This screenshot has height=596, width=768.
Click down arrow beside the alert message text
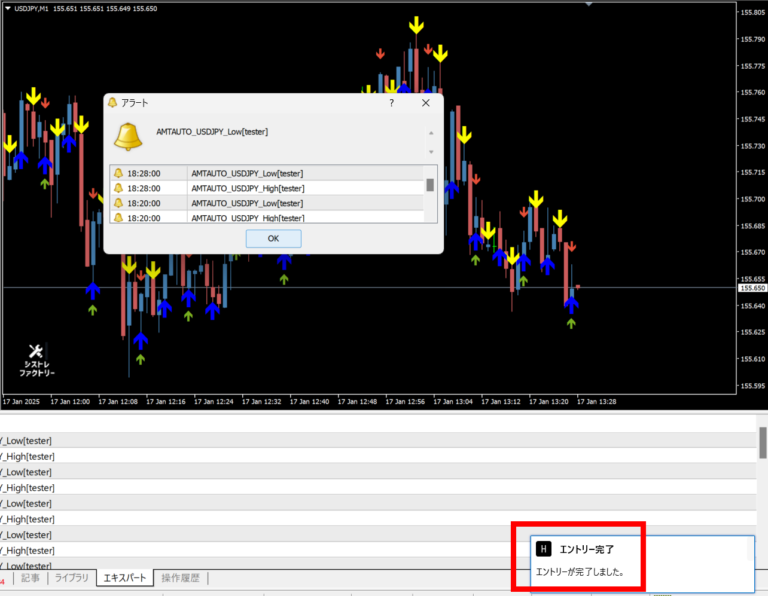click(431, 152)
